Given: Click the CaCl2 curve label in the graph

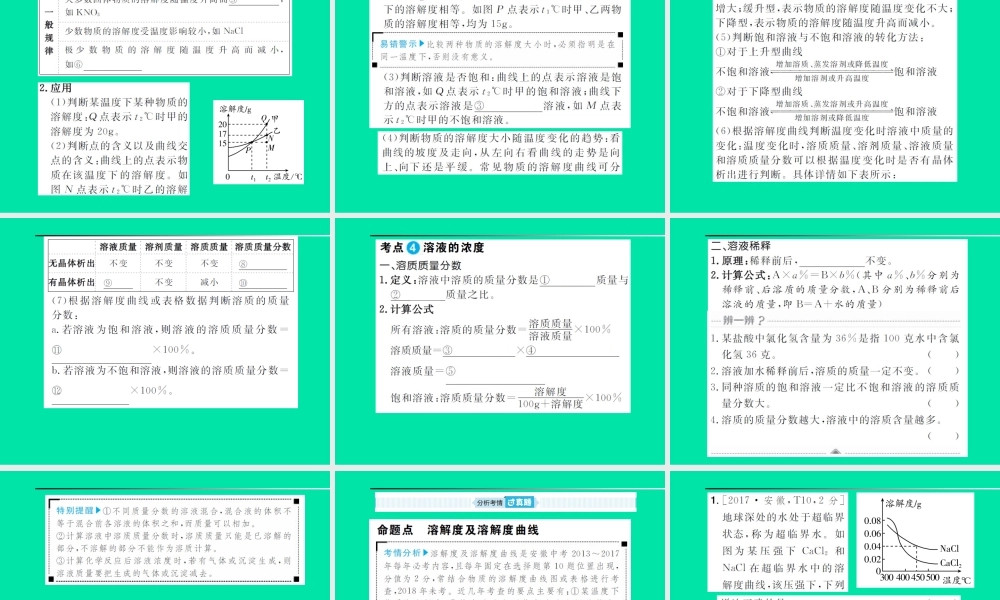Looking at the screenshot, I should point(951,563).
